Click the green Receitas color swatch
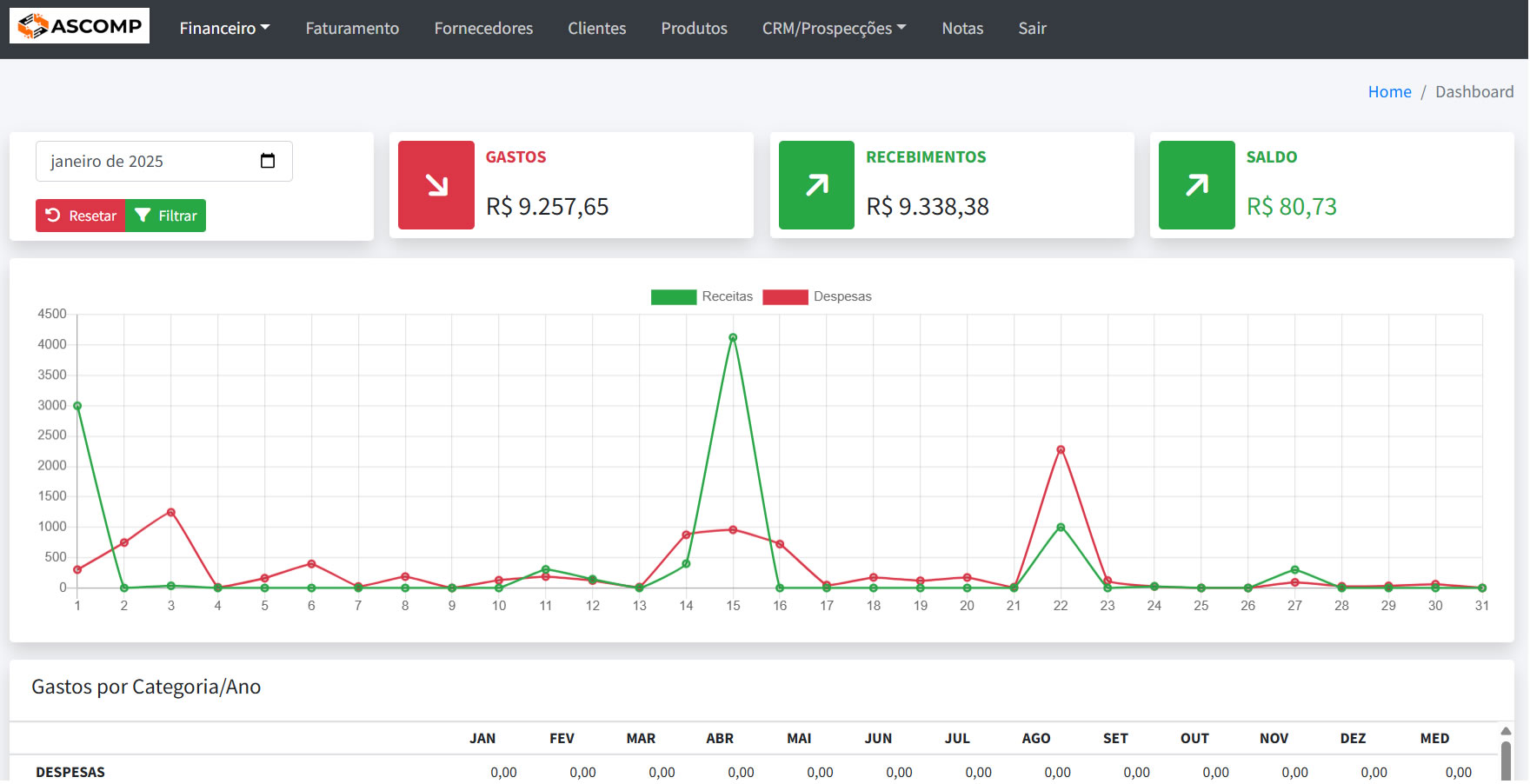The height and width of the screenshot is (784, 1530). click(x=672, y=296)
